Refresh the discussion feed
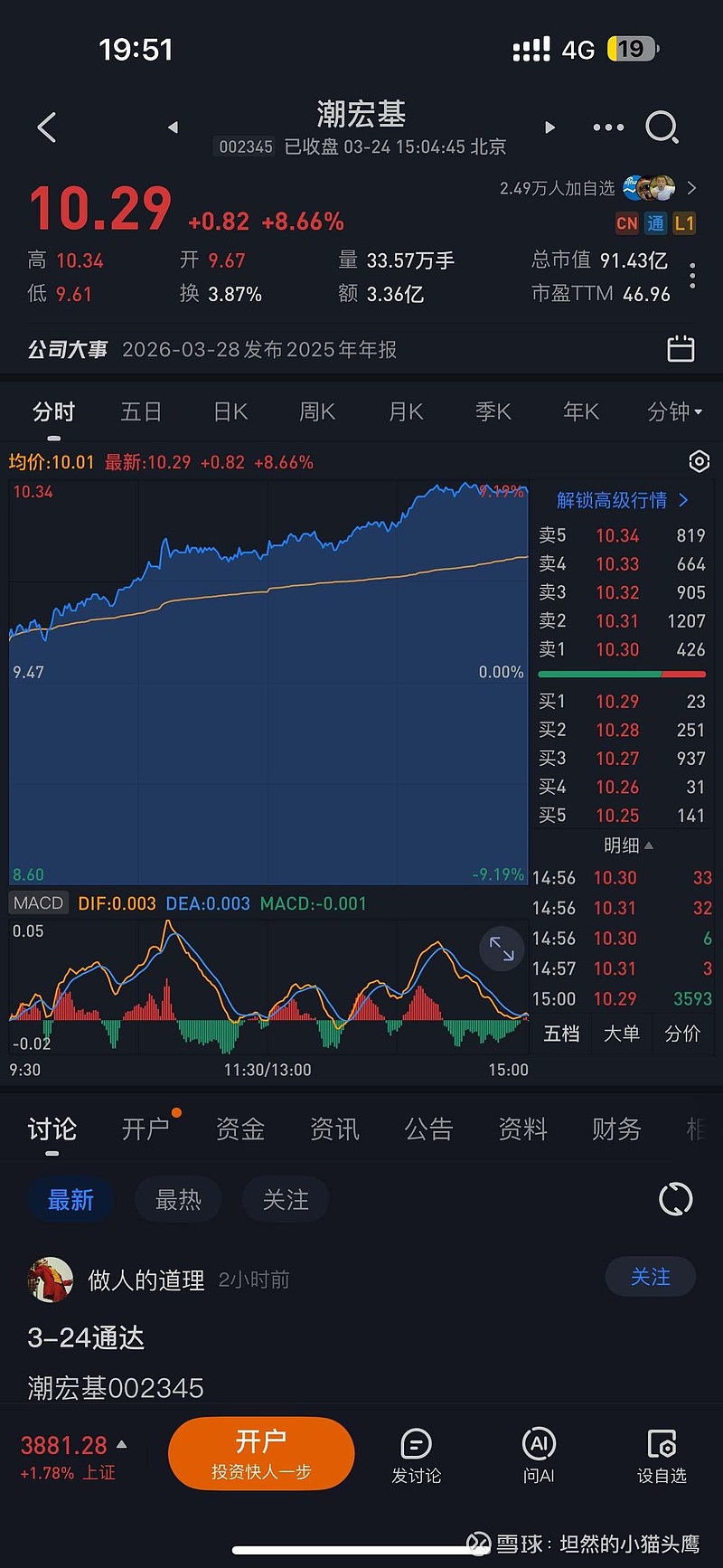The width and height of the screenshot is (723, 1568). (675, 1200)
